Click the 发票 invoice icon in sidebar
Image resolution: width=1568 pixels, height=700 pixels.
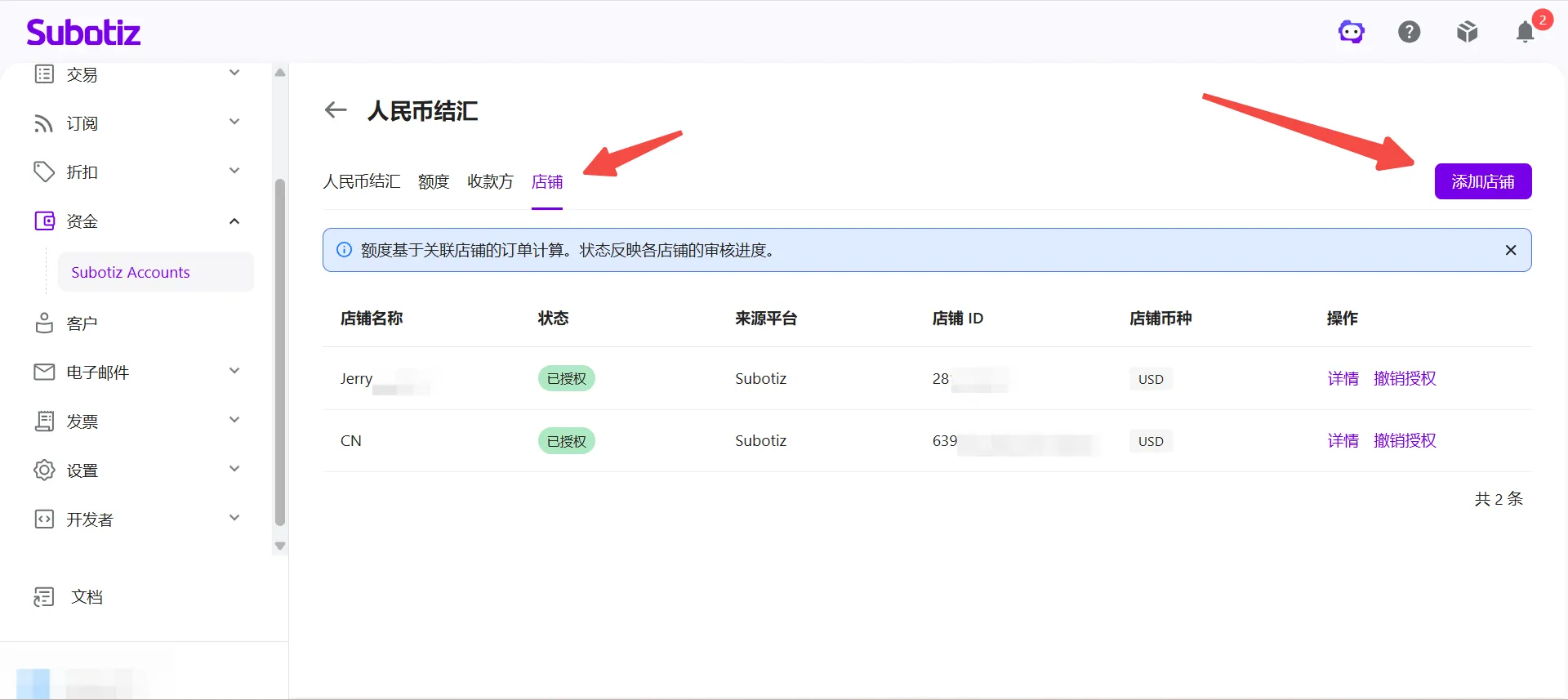[44, 421]
